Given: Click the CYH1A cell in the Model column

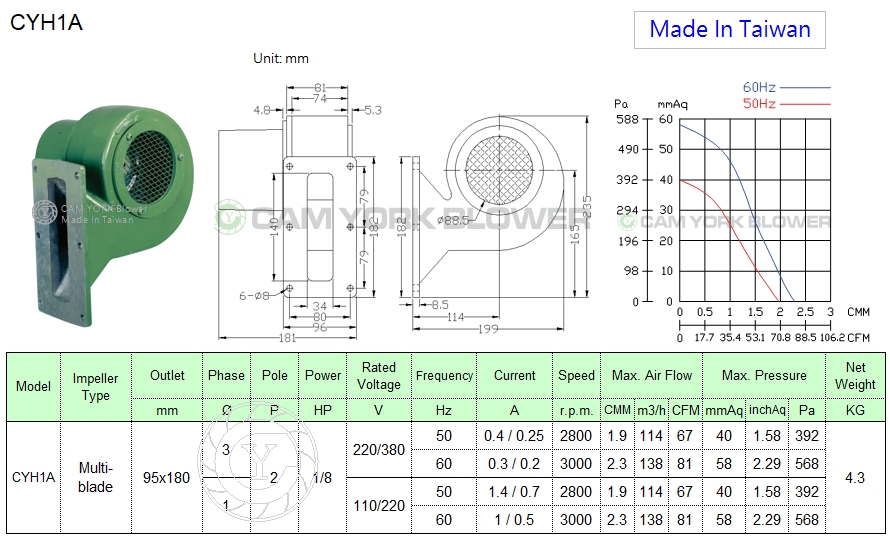Looking at the screenshot, I should 33,477.
